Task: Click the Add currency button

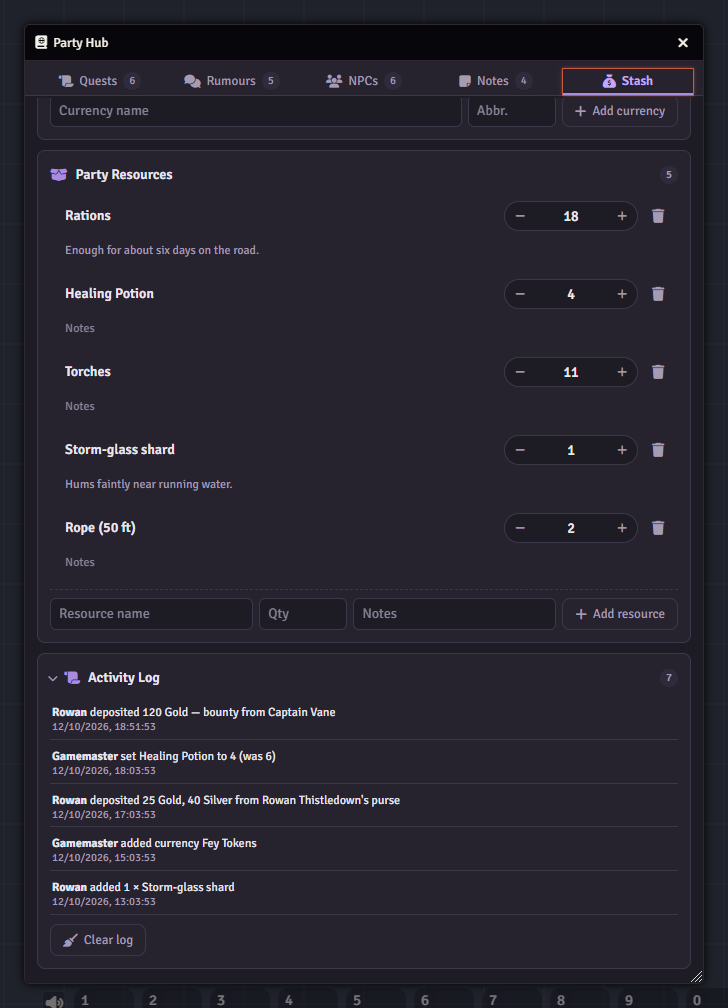Action: (620, 111)
